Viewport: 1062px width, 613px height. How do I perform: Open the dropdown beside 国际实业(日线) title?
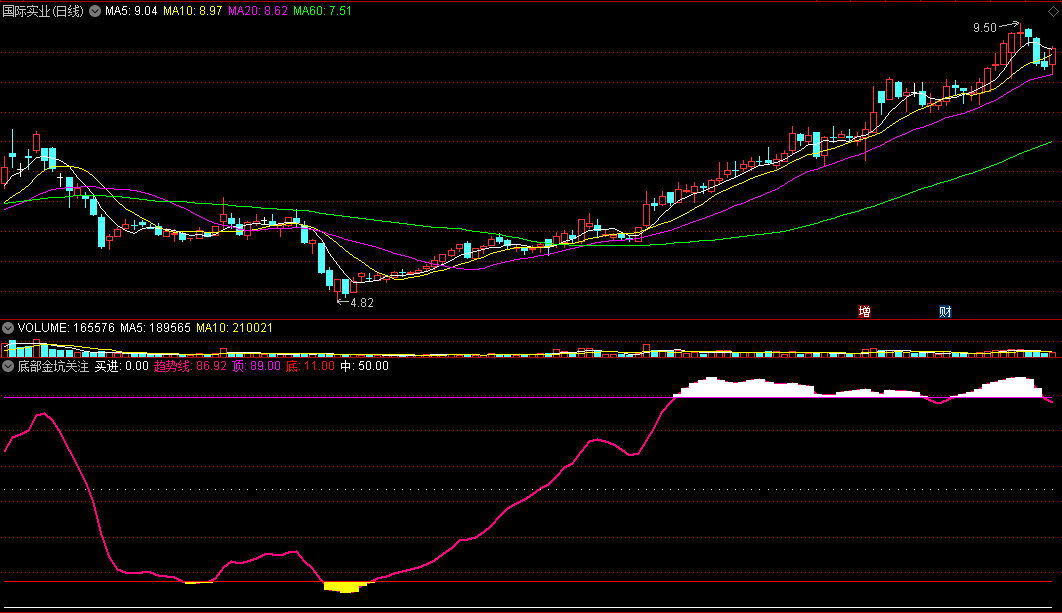pos(95,11)
